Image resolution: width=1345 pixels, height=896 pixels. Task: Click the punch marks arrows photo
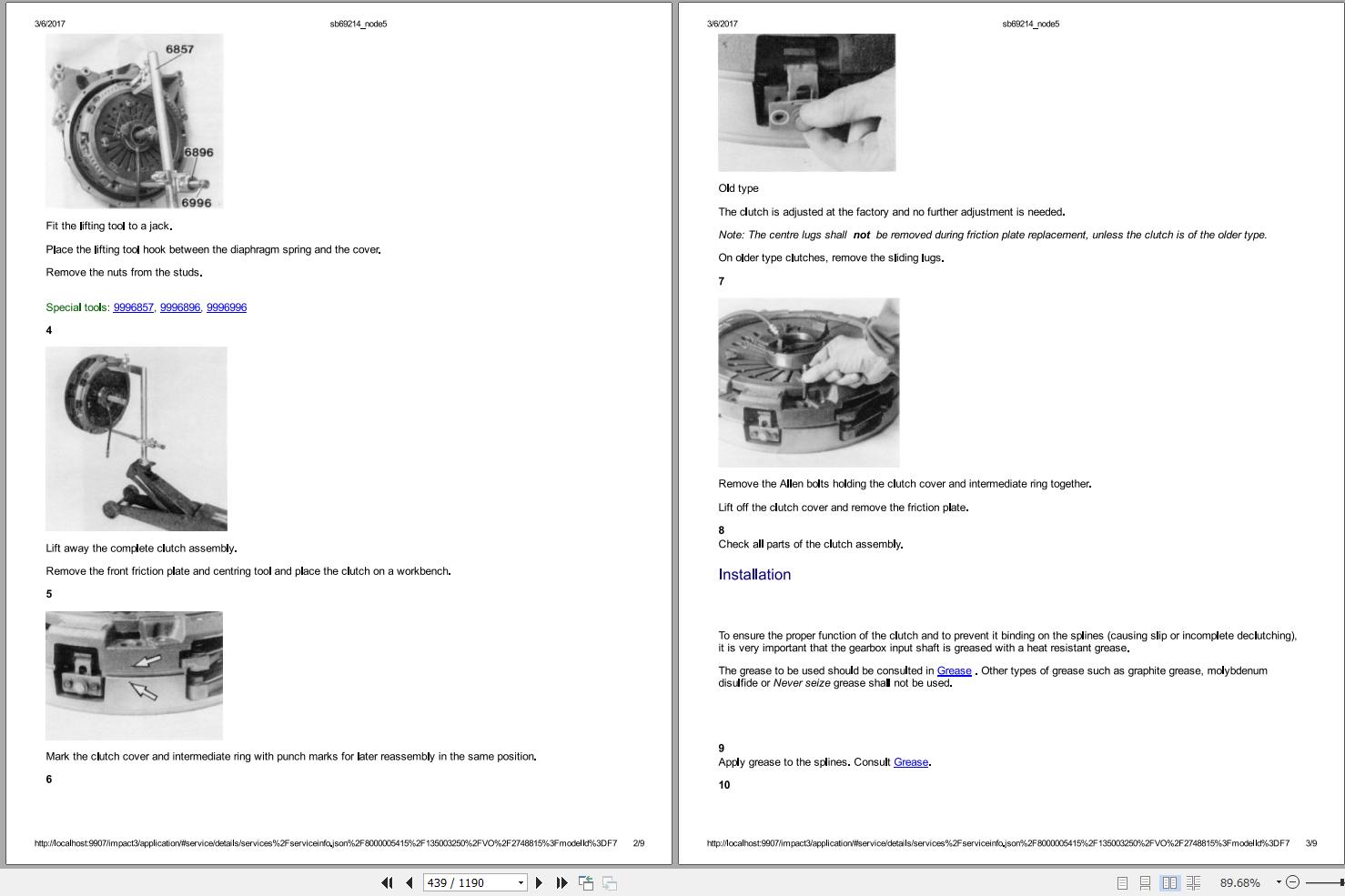[135, 676]
